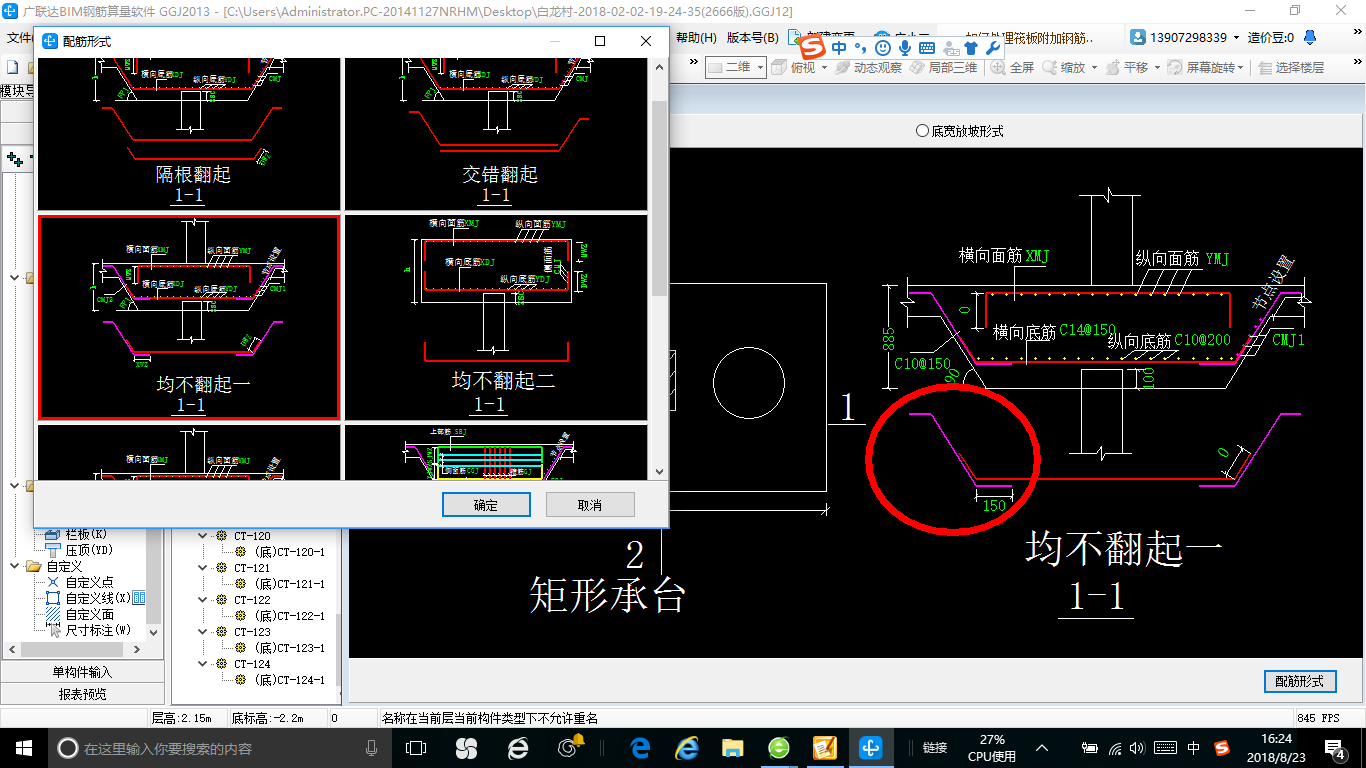Select (底)CT-121-1 unit item

(x=280, y=584)
